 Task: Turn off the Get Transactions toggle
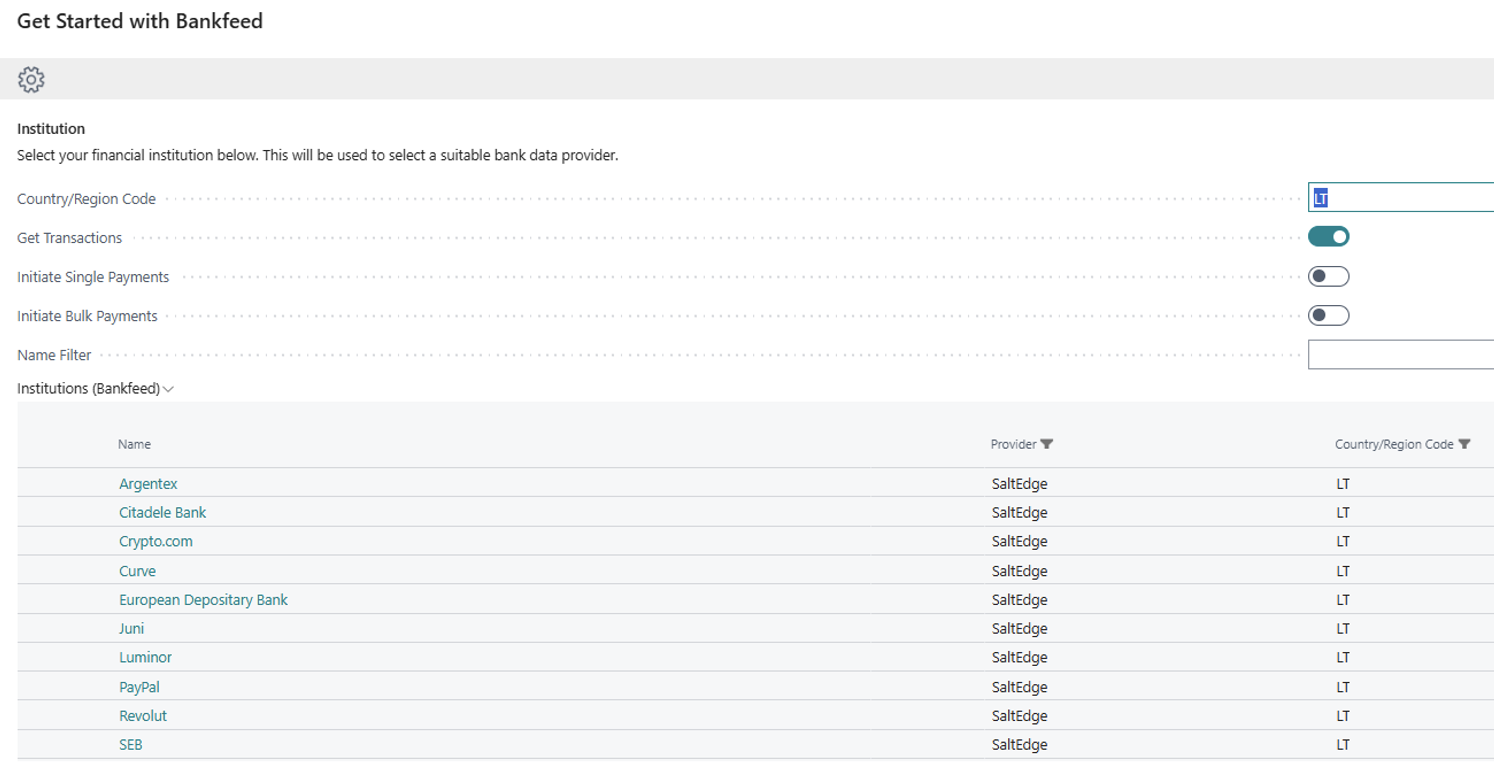(1329, 237)
